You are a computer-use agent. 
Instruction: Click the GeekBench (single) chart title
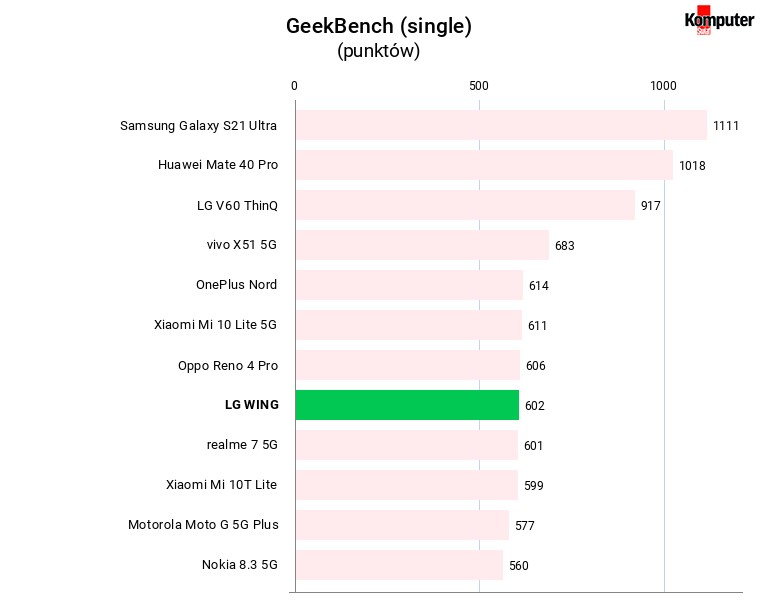click(x=379, y=26)
